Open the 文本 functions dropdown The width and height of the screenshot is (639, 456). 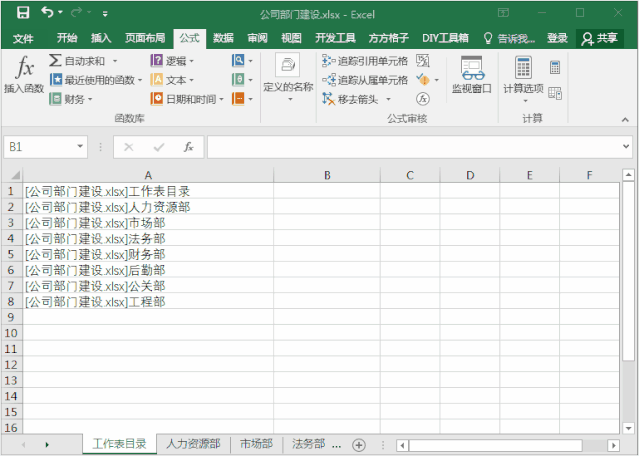(x=172, y=80)
